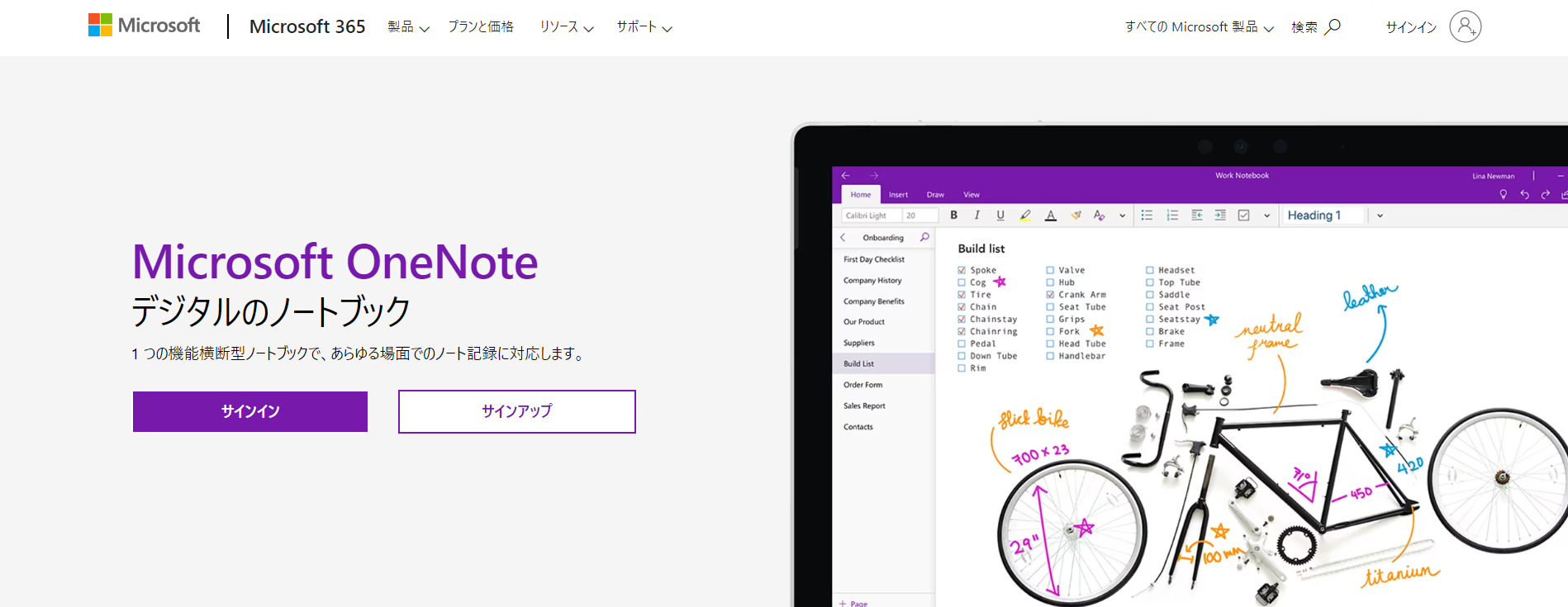
Task: Expand すべての Microsoft 製品 dropdown
Action: pos(1200,27)
